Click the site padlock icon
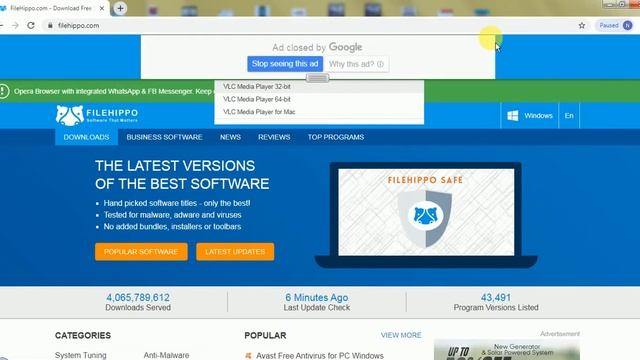This screenshot has width=640, height=360. click(x=50, y=25)
